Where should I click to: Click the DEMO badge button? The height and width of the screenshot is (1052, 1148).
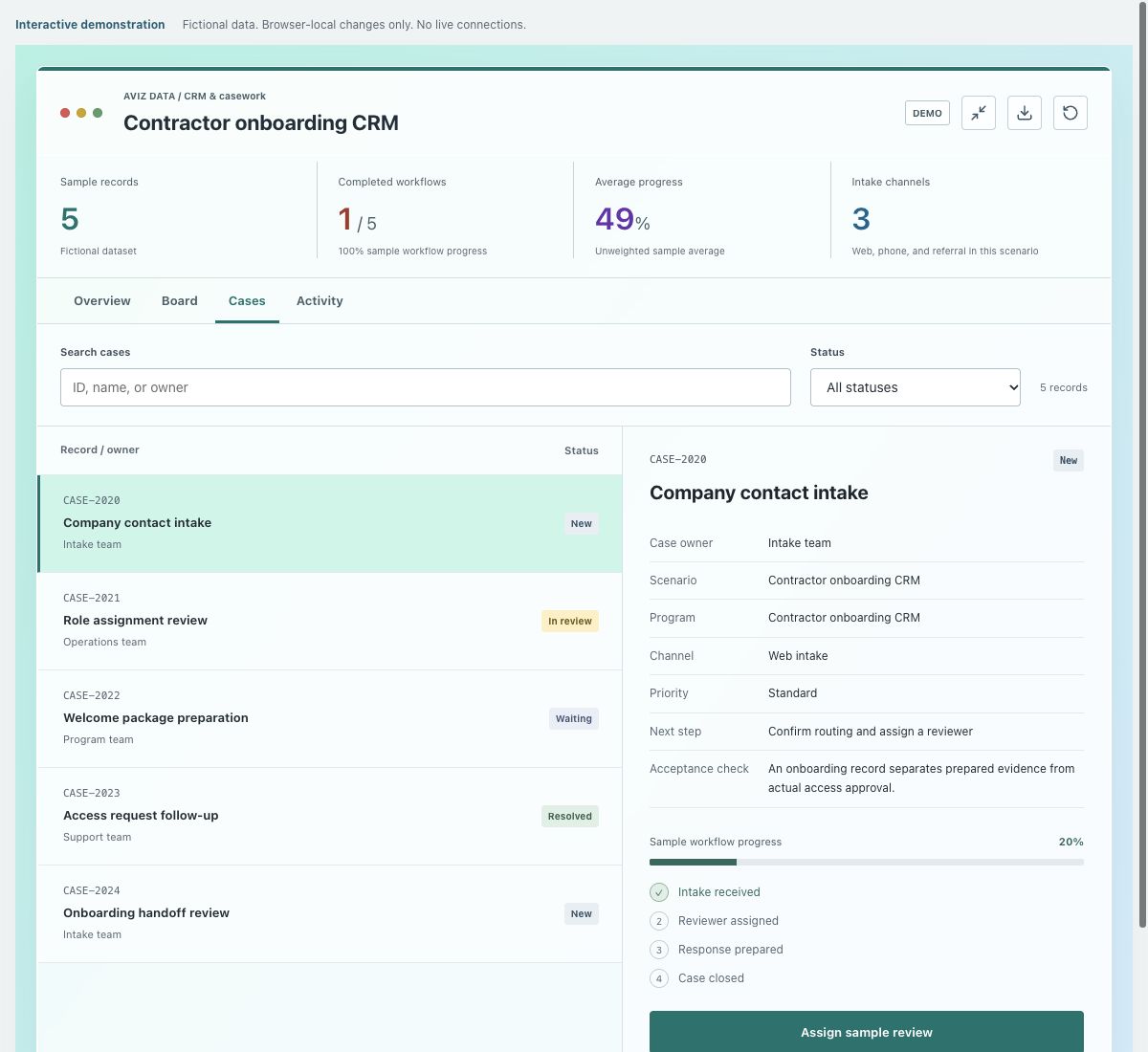927,113
